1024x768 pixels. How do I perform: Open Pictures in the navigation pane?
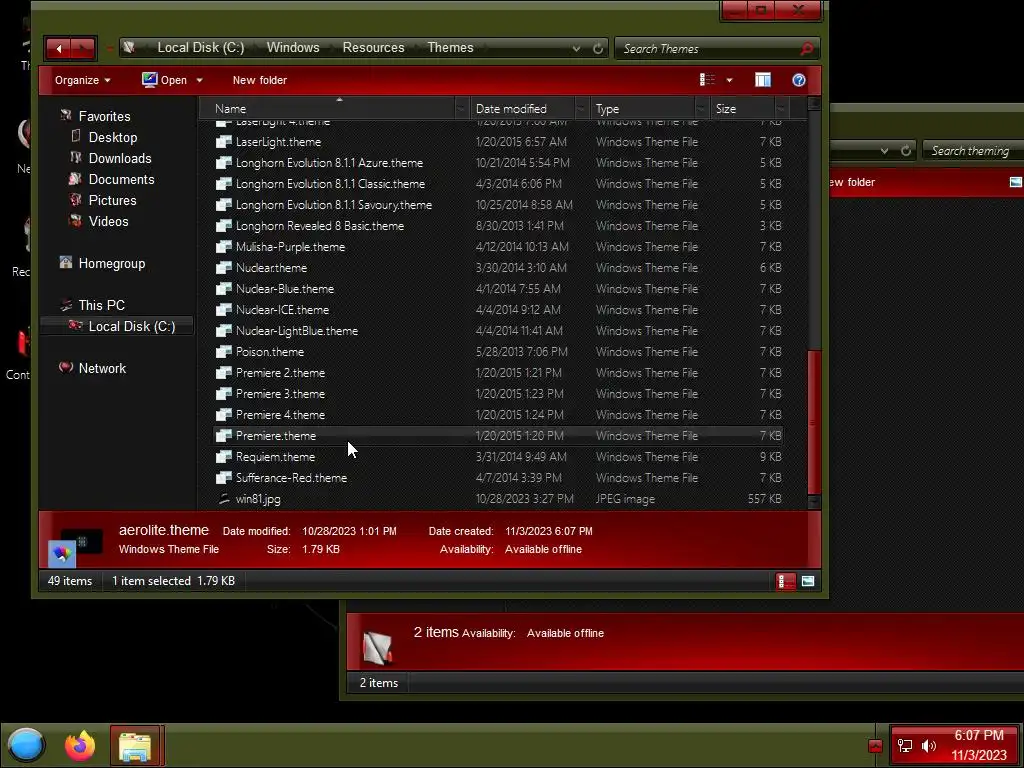click(112, 200)
